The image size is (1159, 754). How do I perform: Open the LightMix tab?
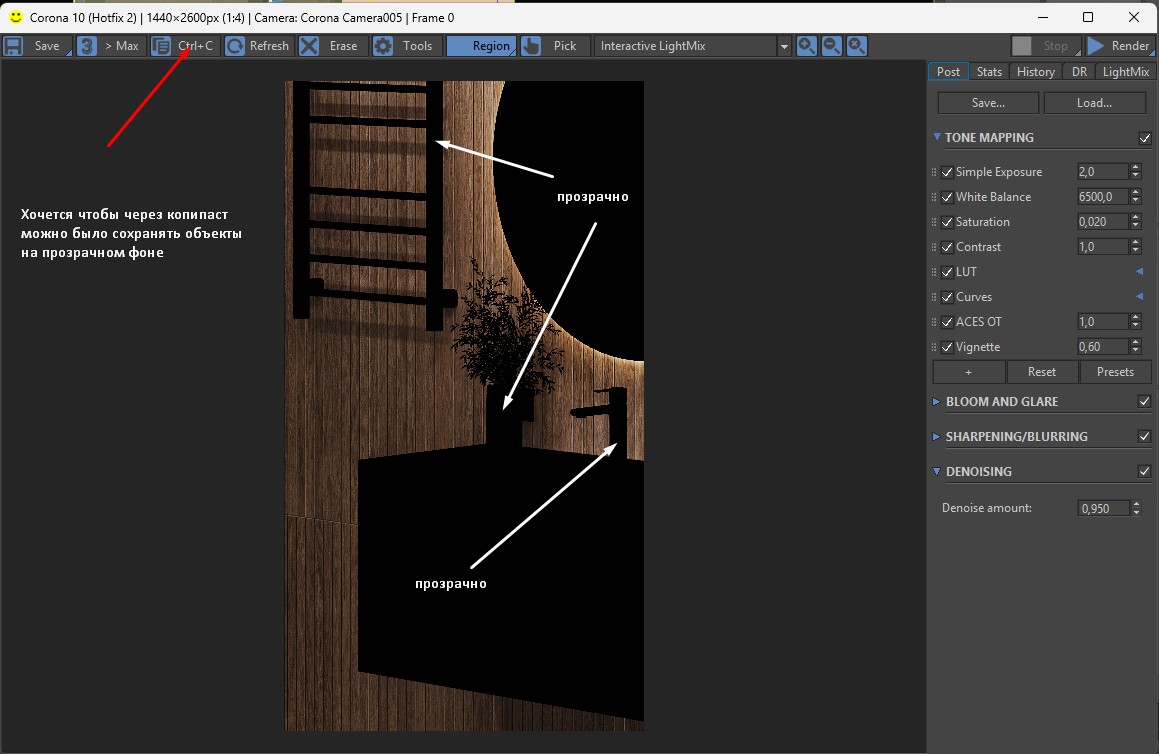tap(1126, 72)
